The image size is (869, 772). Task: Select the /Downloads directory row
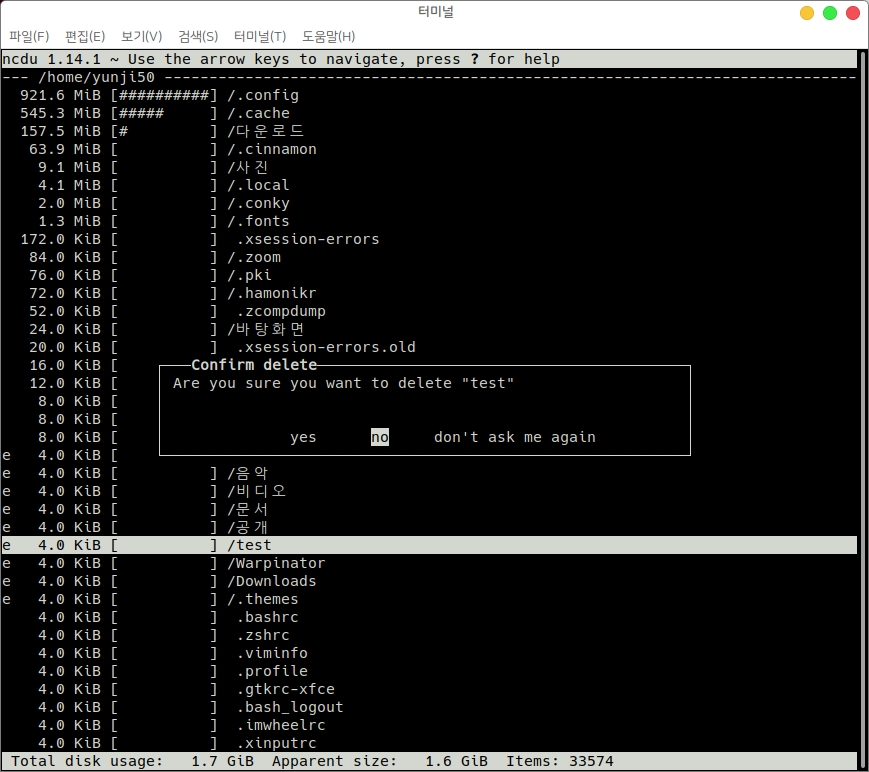tap(272, 581)
